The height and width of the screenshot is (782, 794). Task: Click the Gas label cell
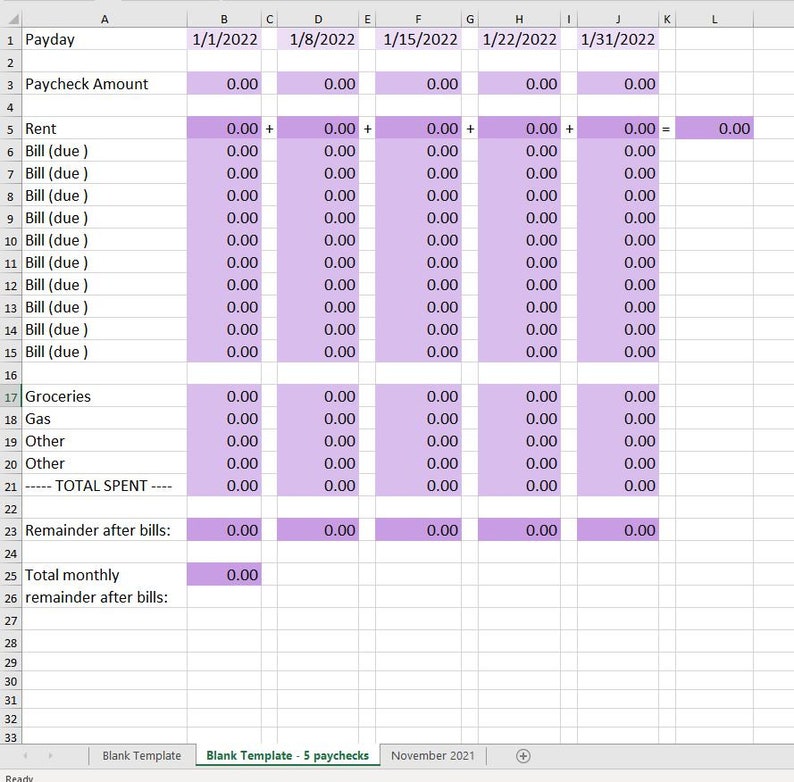(x=104, y=418)
